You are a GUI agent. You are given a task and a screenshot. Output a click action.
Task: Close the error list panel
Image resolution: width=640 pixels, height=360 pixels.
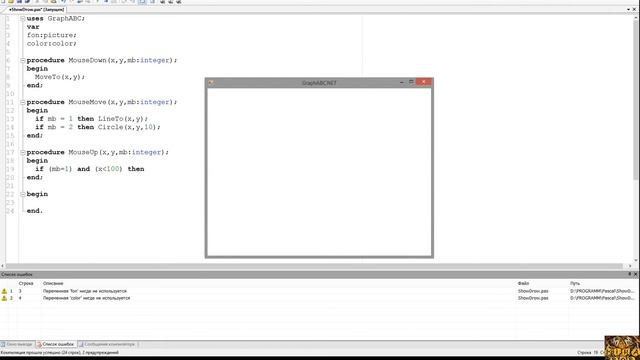pos(636,274)
